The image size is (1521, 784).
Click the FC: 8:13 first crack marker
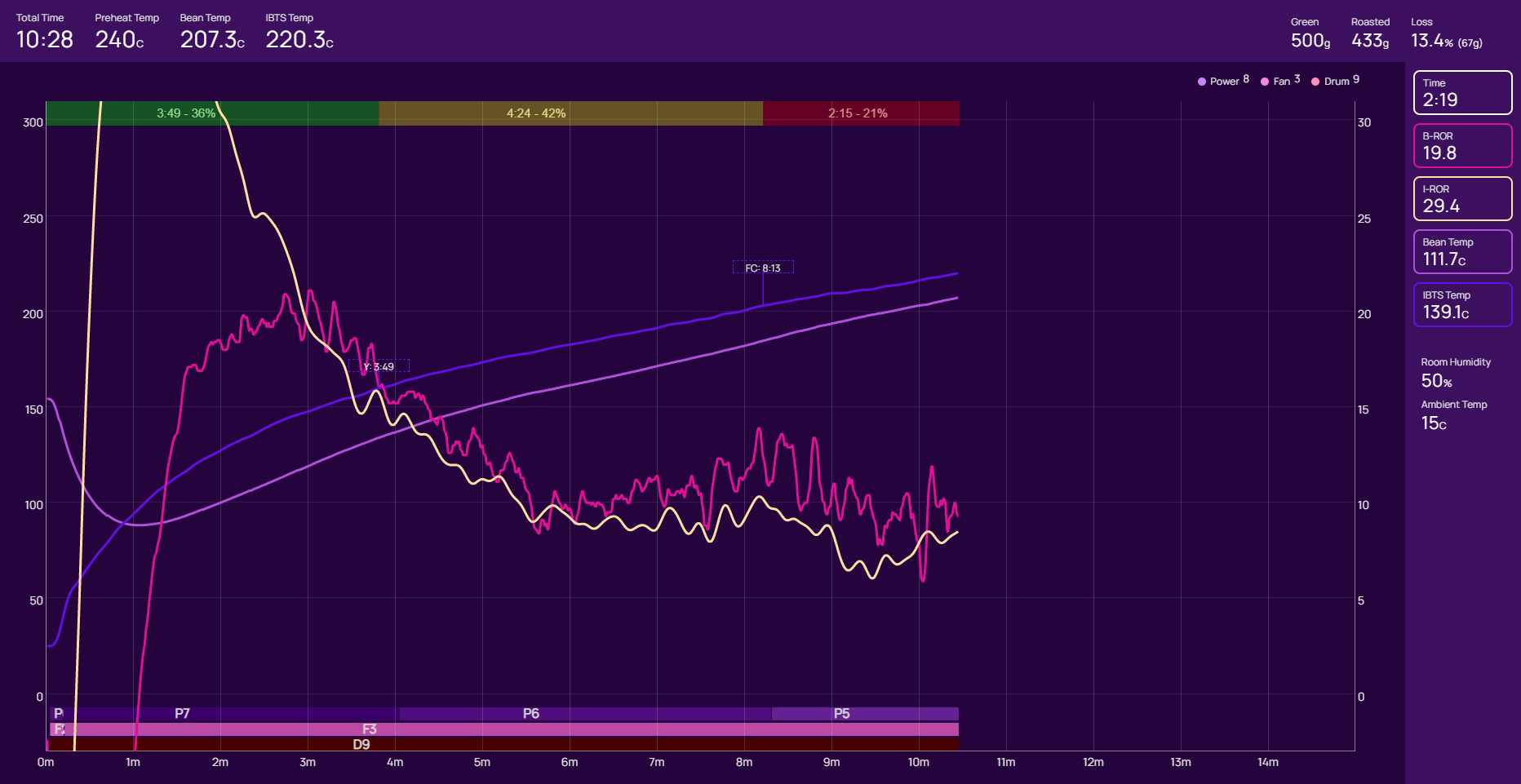click(763, 268)
